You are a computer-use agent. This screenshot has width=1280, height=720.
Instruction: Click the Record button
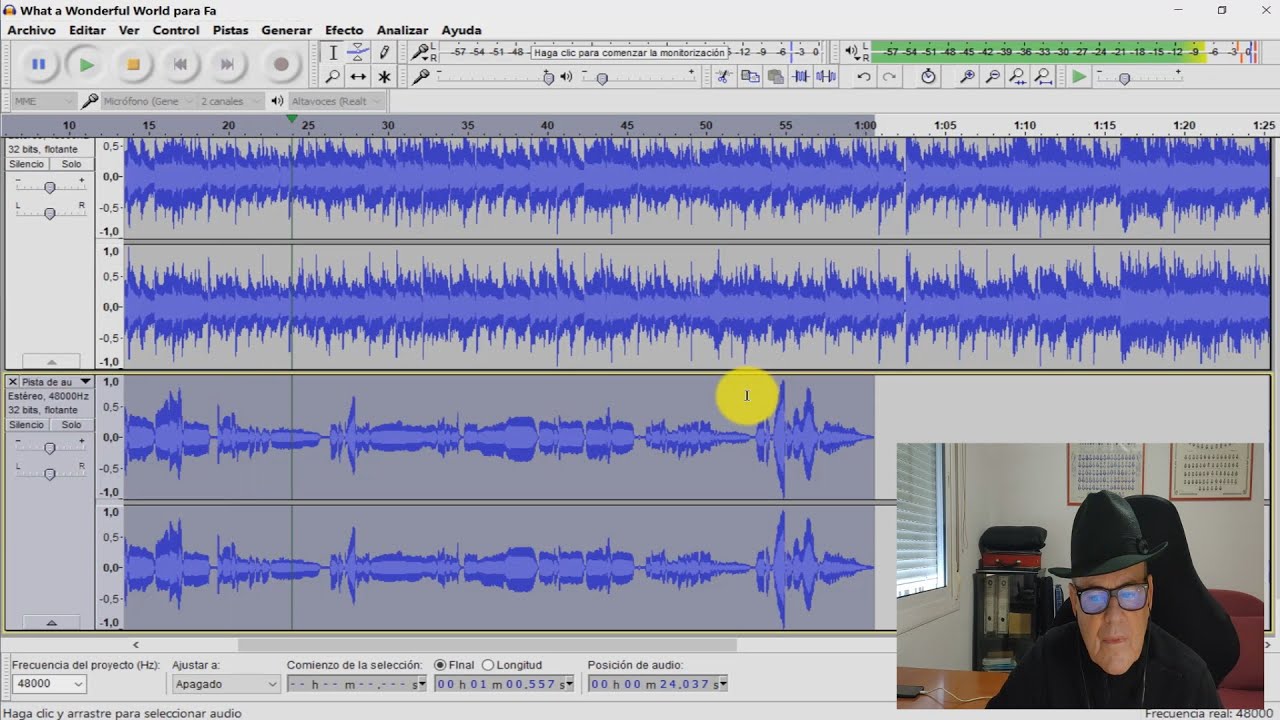[x=281, y=64]
